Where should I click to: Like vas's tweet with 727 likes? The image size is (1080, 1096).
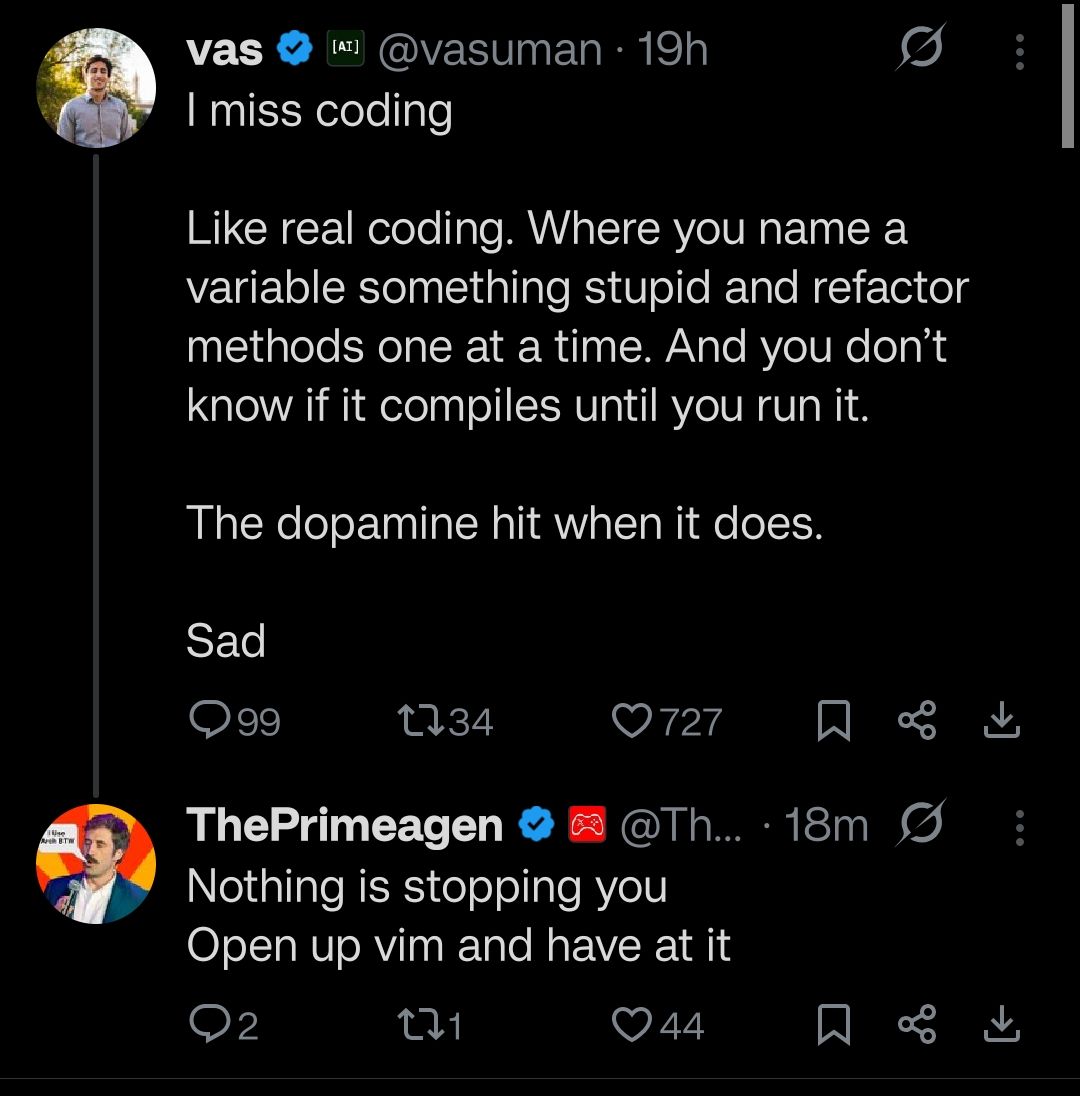pyautogui.click(x=631, y=720)
